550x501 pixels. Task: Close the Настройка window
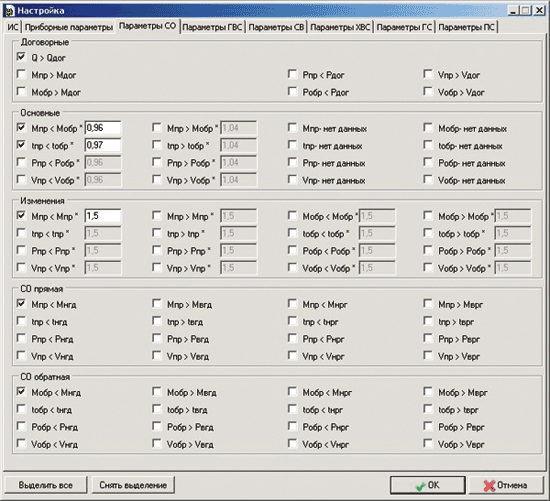[x=538, y=11]
